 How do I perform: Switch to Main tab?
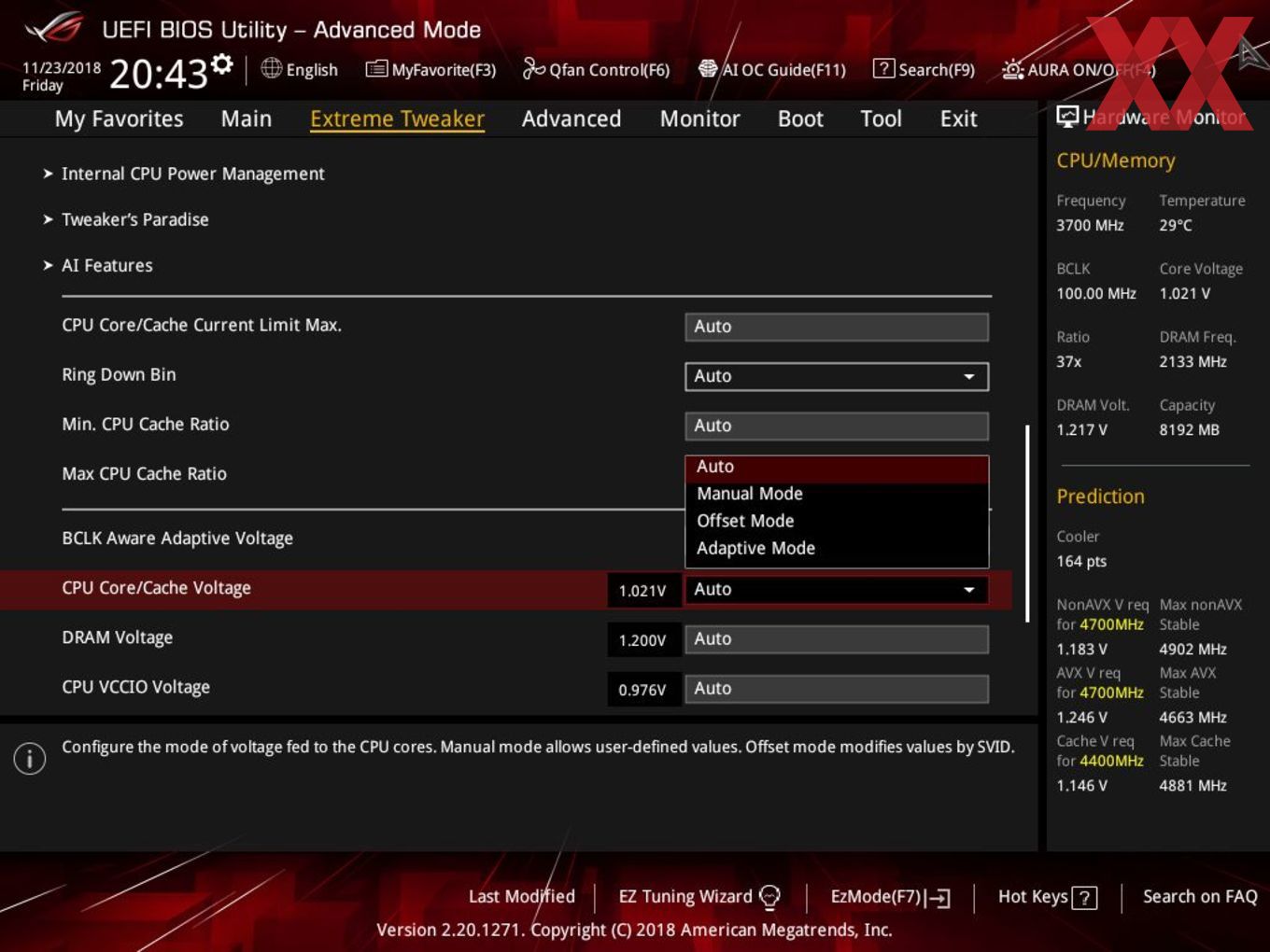tap(247, 119)
